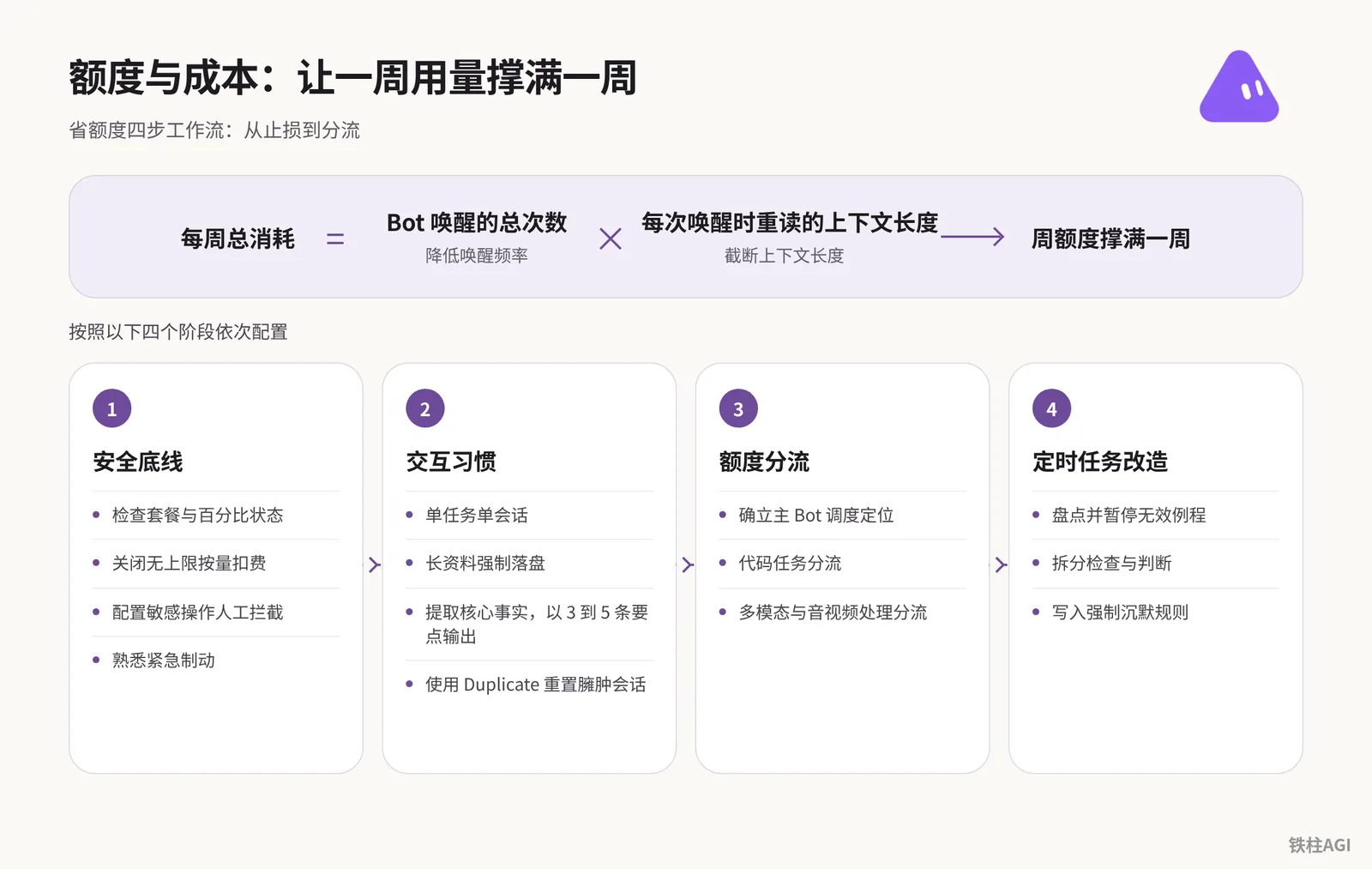Click the heading 安全底线
The height and width of the screenshot is (869, 1372).
[138, 462]
